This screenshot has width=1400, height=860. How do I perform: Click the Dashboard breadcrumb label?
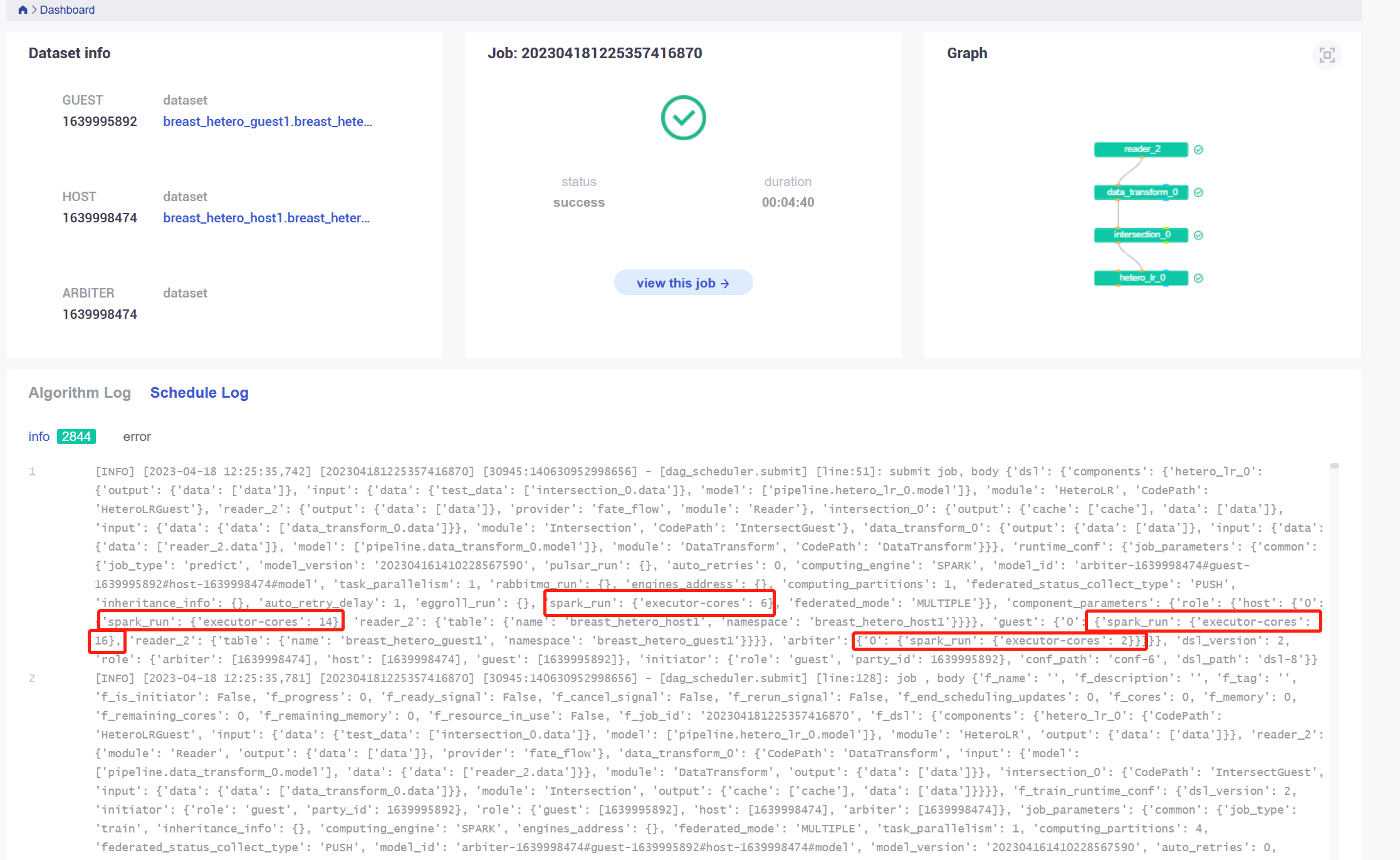[x=67, y=9]
